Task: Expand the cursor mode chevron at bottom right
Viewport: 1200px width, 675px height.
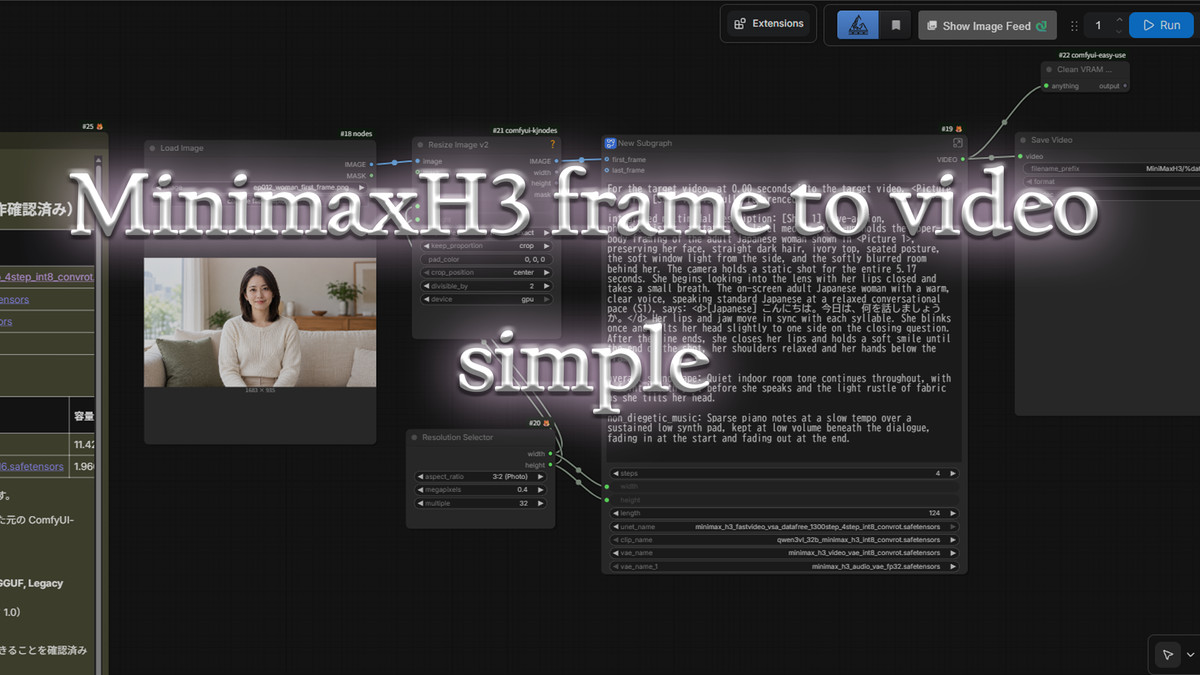Action: click(x=1189, y=655)
